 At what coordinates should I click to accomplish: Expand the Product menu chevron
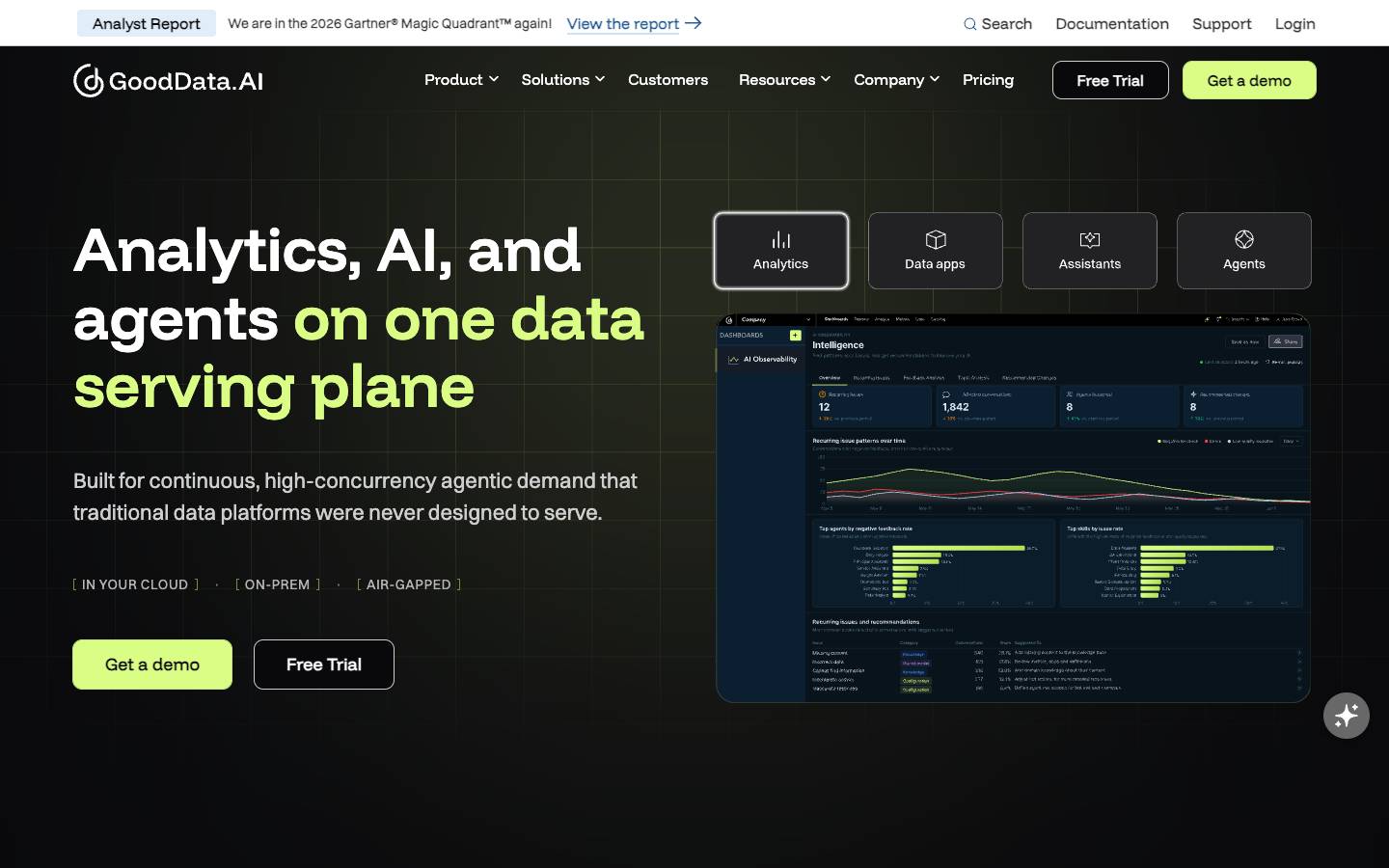click(494, 79)
